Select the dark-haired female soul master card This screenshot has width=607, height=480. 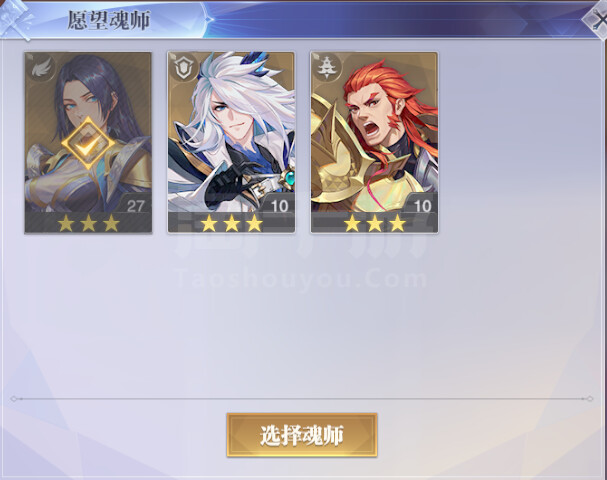88,142
